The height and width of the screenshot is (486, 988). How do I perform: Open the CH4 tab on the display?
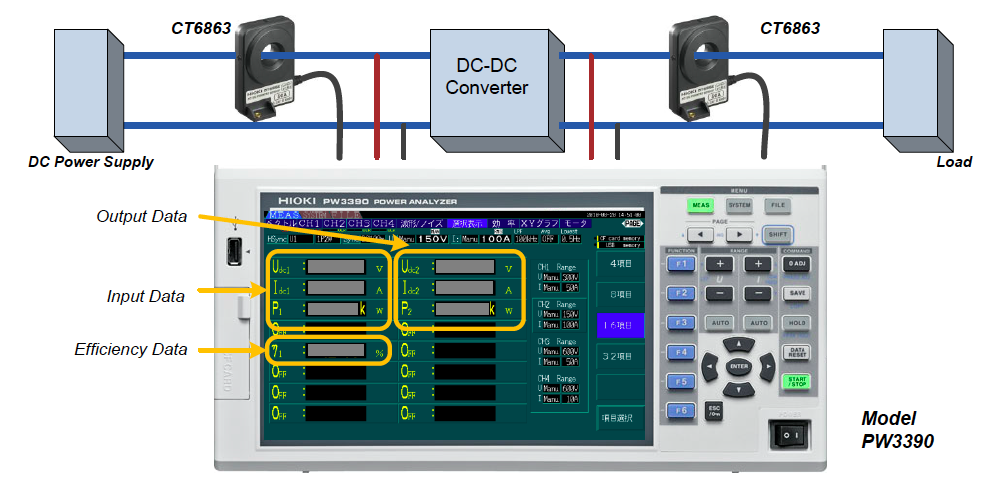click(x=383, y=224)
